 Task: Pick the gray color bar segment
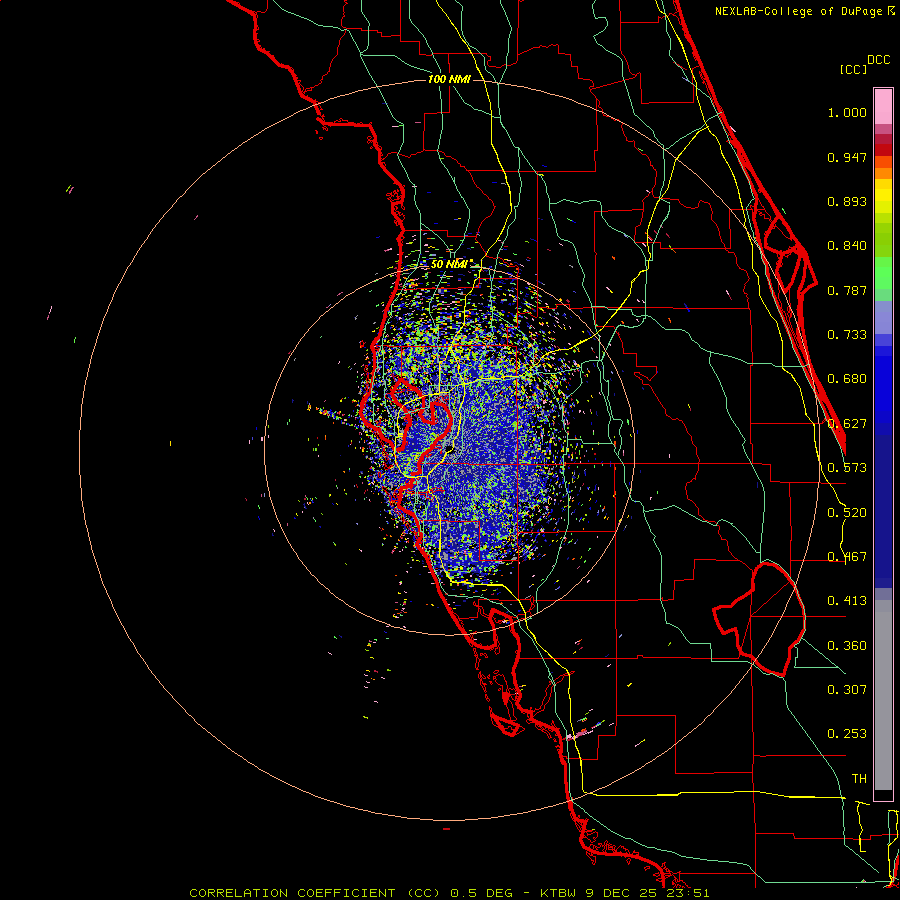click(x=883, y=695)
